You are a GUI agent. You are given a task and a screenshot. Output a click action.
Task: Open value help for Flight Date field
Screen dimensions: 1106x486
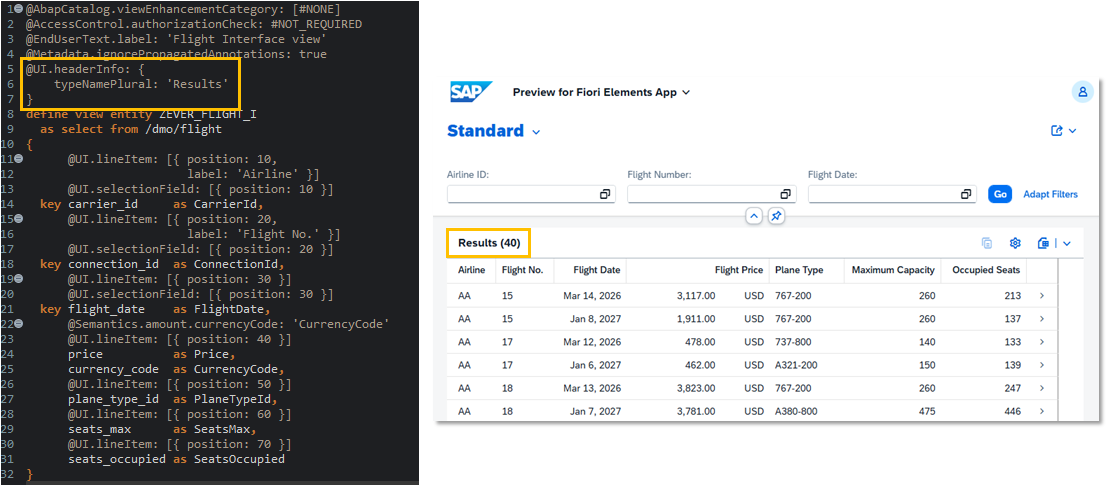point(966,194)
